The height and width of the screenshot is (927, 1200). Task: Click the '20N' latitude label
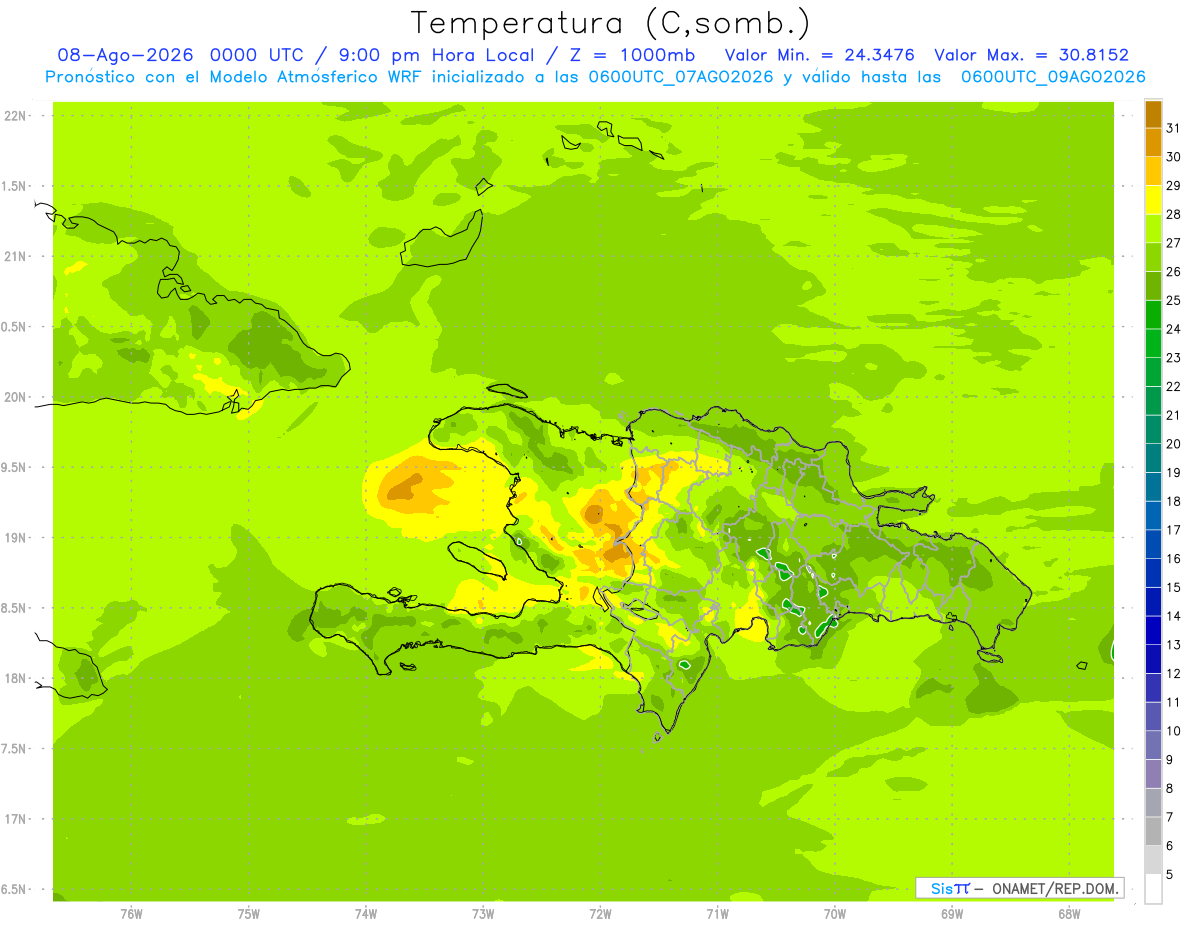15,397
